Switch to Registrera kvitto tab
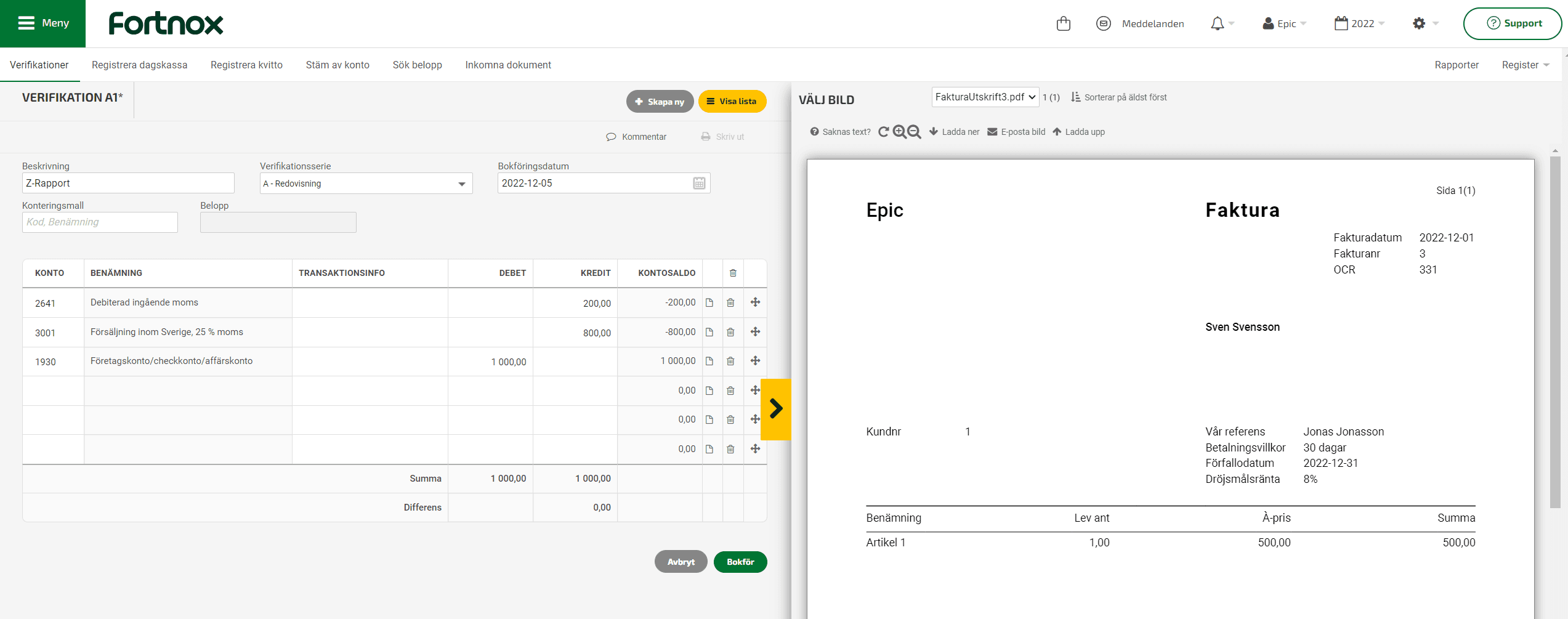The width and height of the screenshot is (1568, 619). pos(246,65)
